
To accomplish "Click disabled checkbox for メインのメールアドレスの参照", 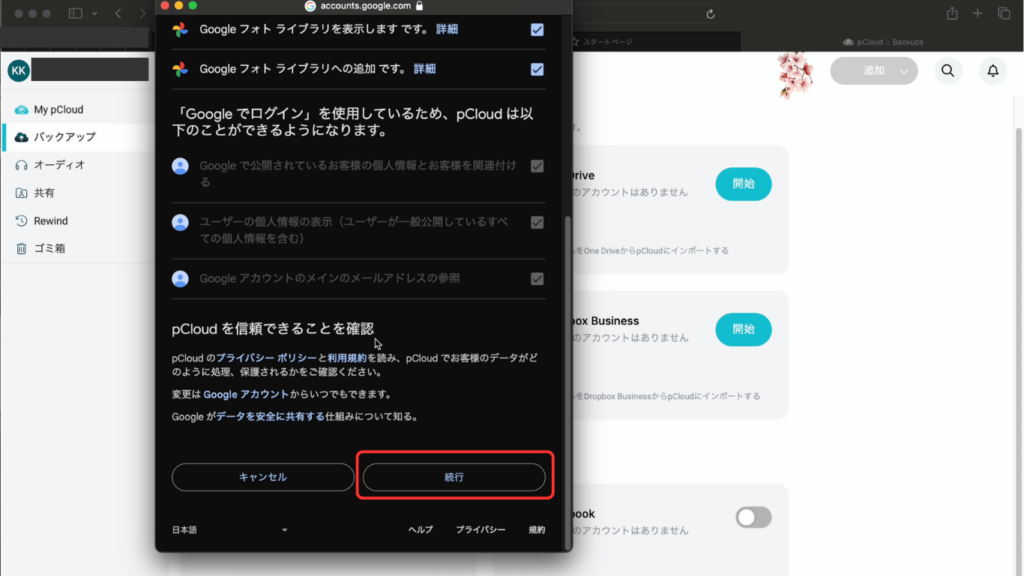I will click(537, 279).
